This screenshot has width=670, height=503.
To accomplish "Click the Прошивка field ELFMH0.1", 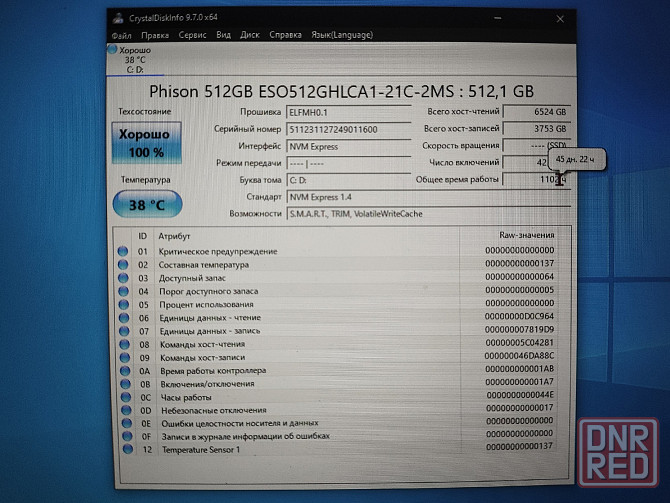I will point(348,112).
